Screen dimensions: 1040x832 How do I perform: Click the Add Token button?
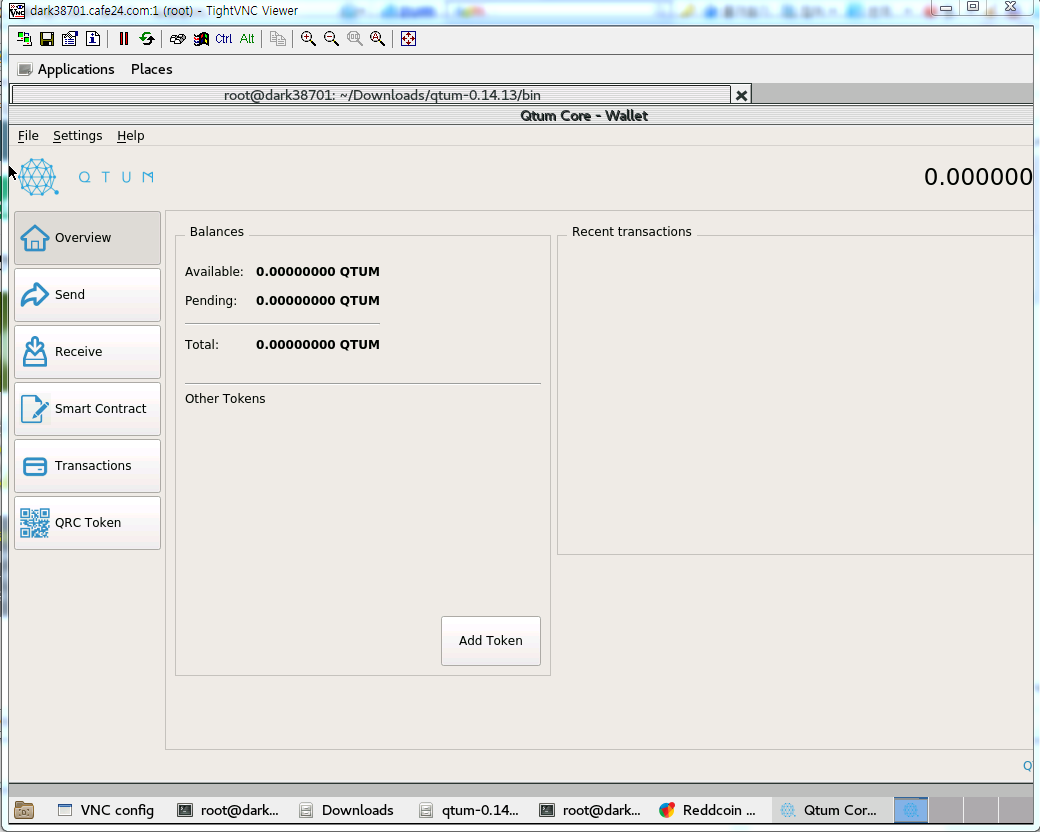click(491, 641)
